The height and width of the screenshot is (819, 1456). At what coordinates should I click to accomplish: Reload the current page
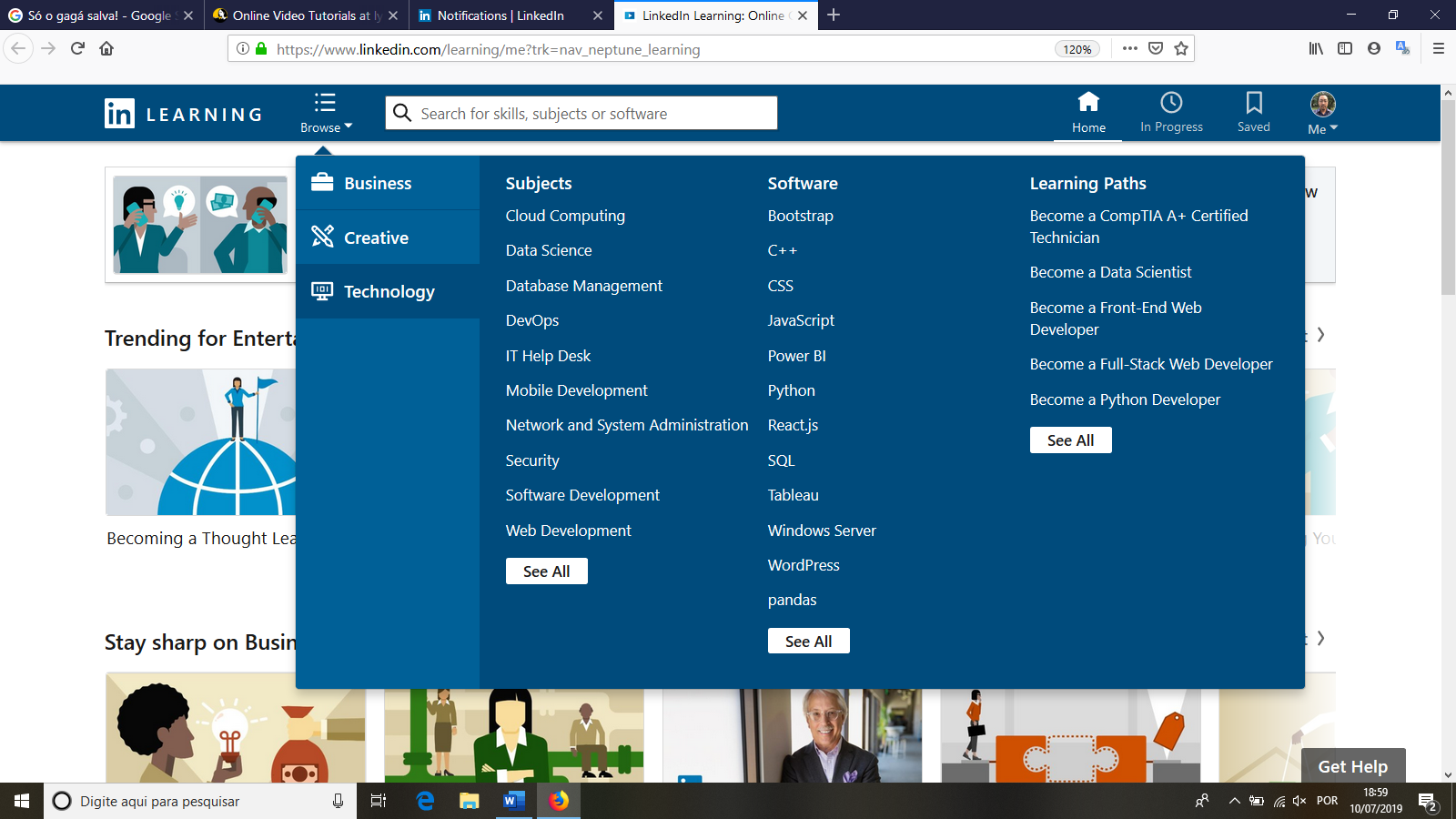point(78,49)
